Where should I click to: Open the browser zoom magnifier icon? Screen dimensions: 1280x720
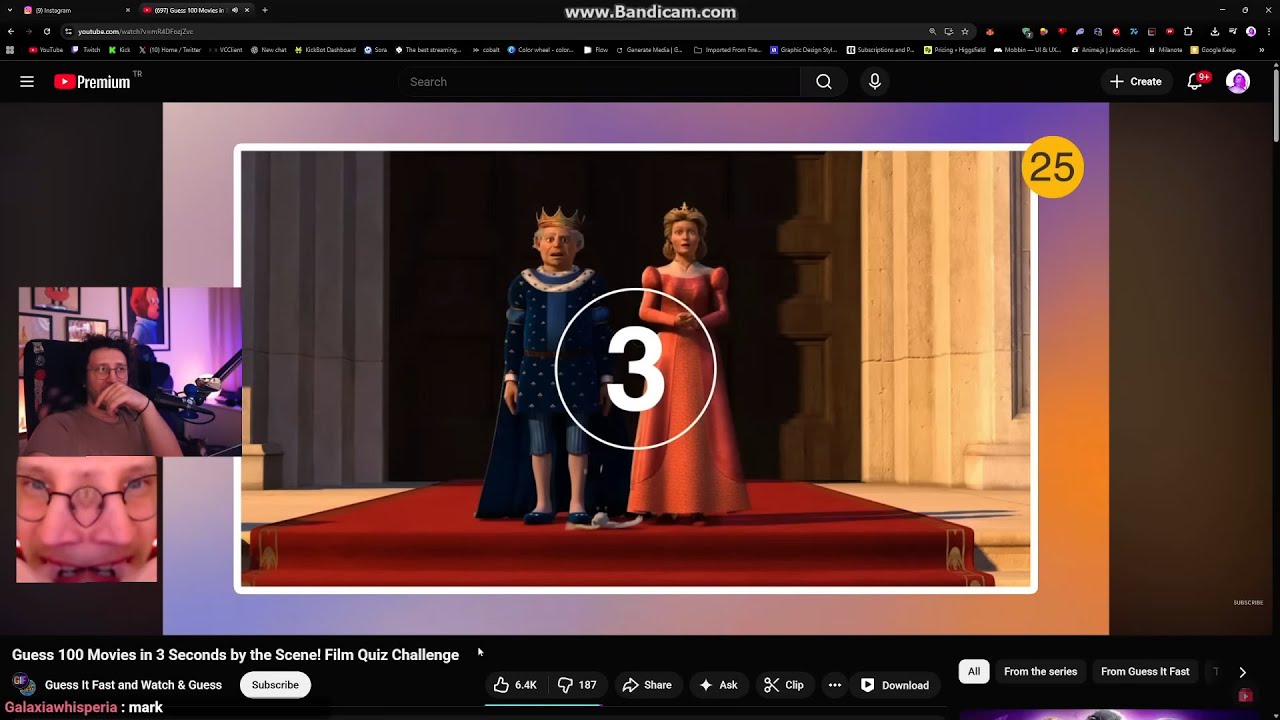pos(933,31)
